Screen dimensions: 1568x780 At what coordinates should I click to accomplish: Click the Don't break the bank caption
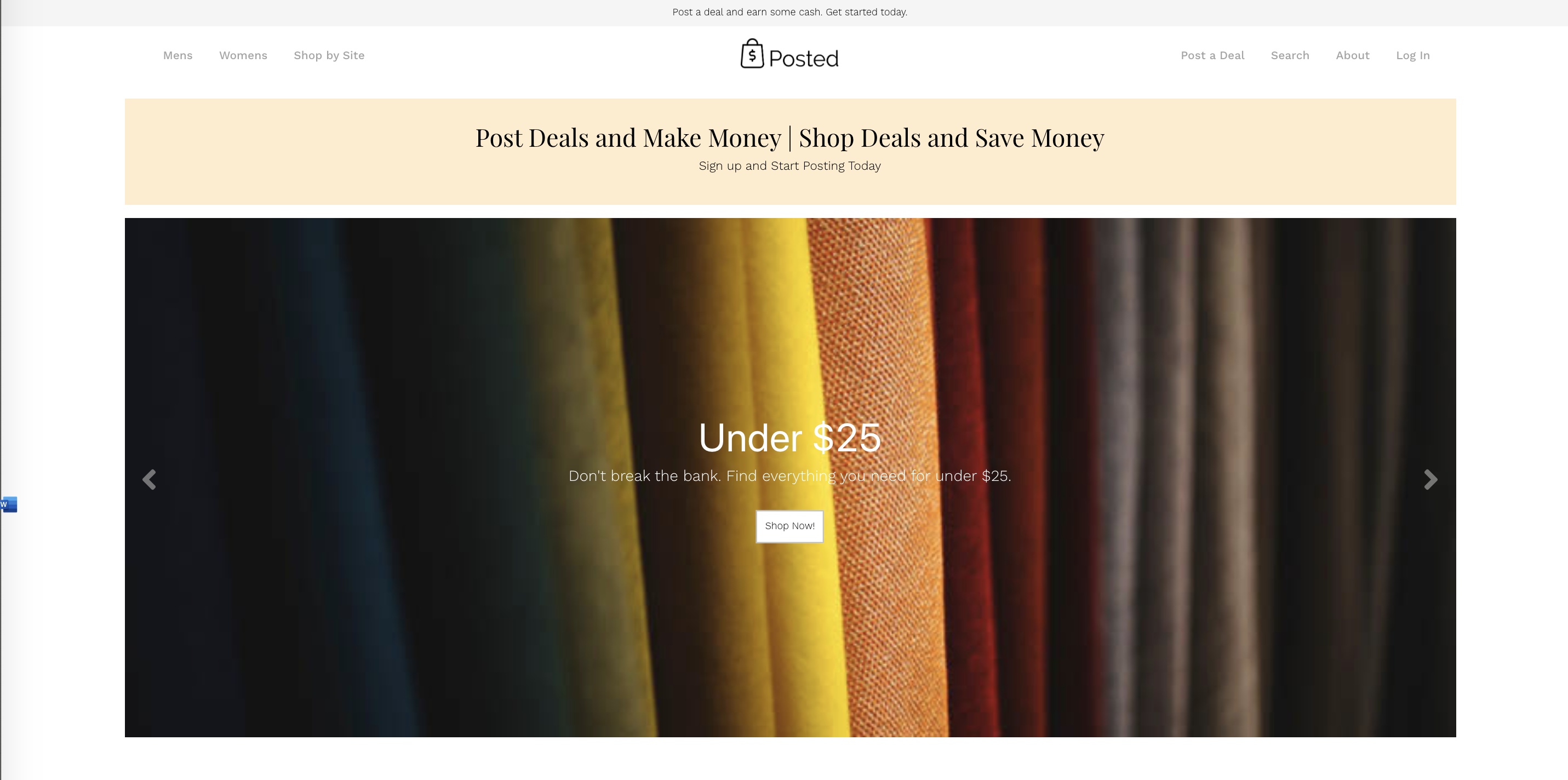point(789,476)
